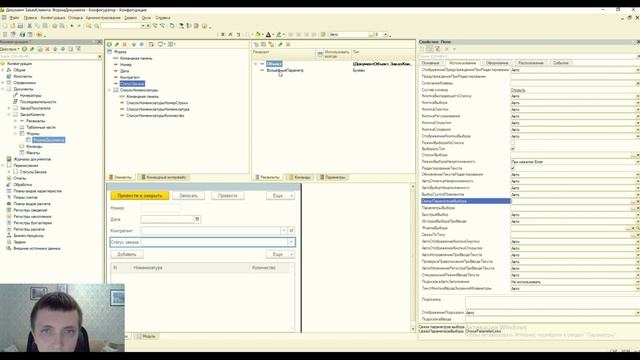Switch to the Оформление properties tab
This screenshot has height=360, width=640.
(497, 63)
